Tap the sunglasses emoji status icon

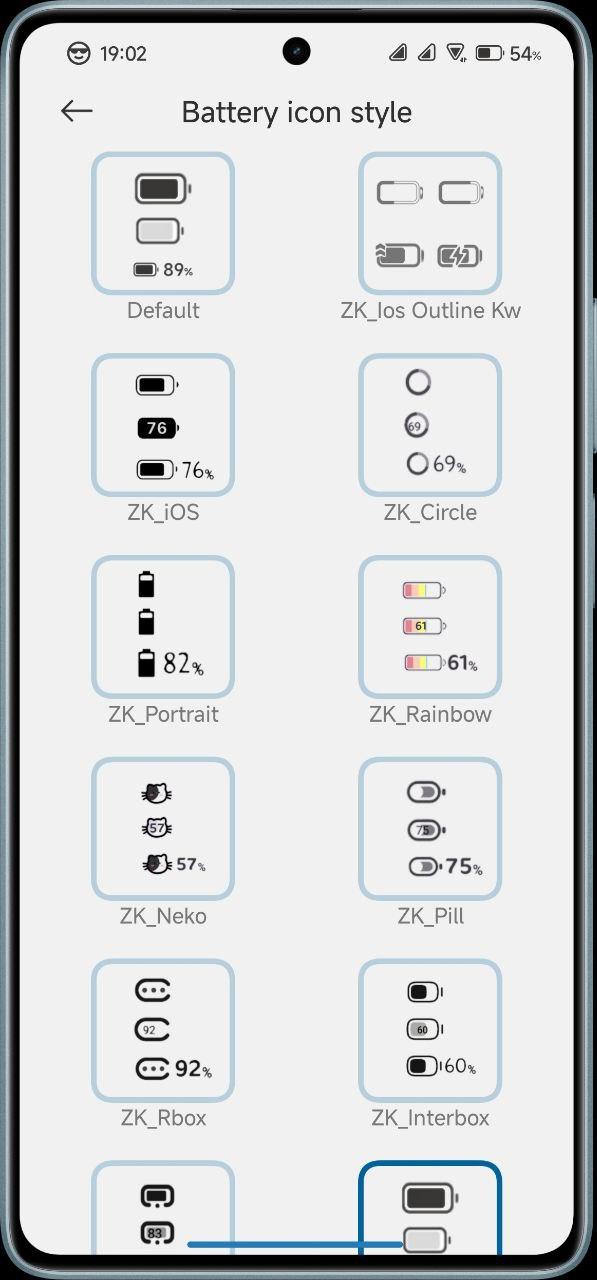tap(78, 53)
